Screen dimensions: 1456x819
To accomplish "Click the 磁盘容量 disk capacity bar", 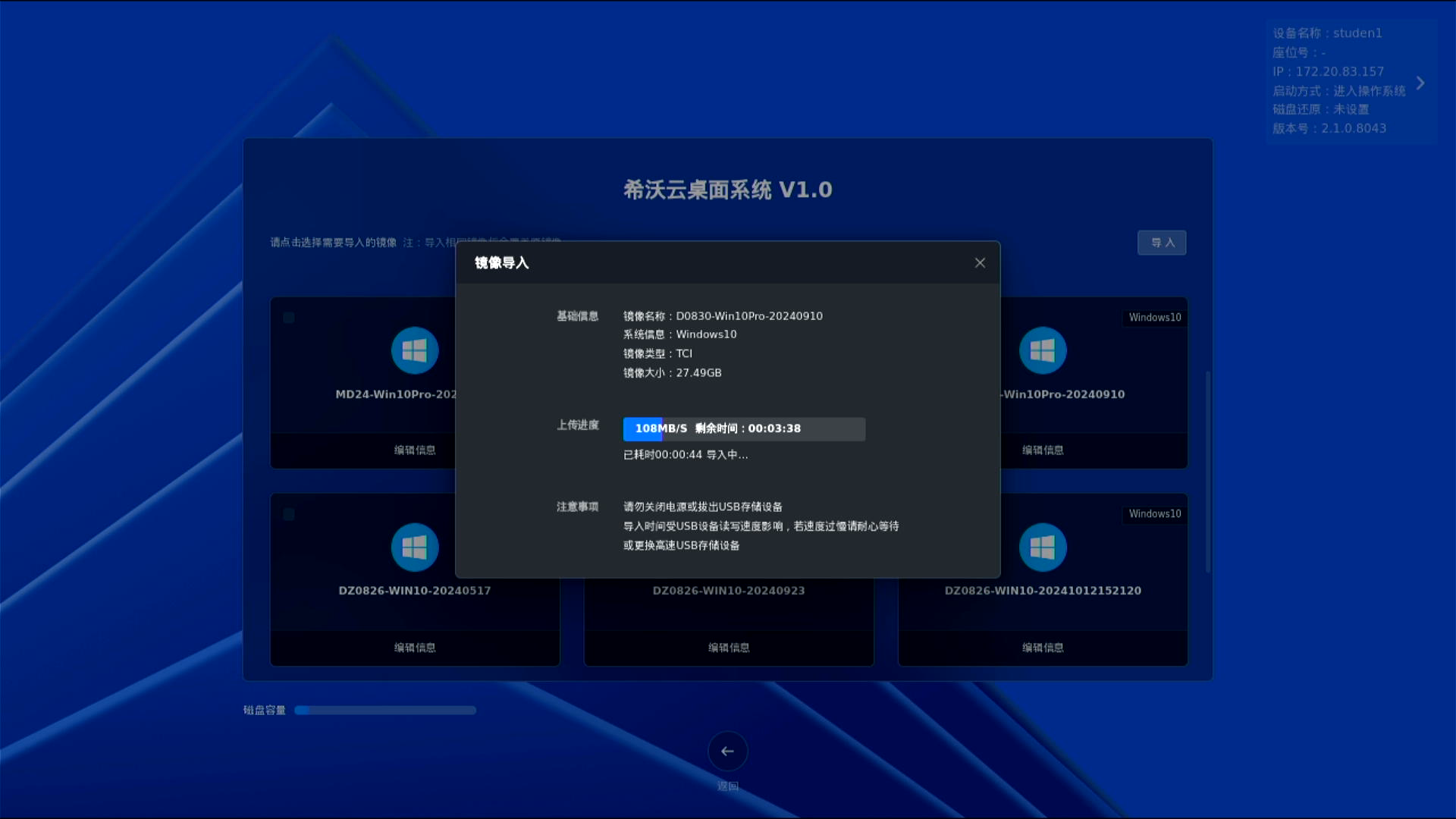I will point(385,711).
